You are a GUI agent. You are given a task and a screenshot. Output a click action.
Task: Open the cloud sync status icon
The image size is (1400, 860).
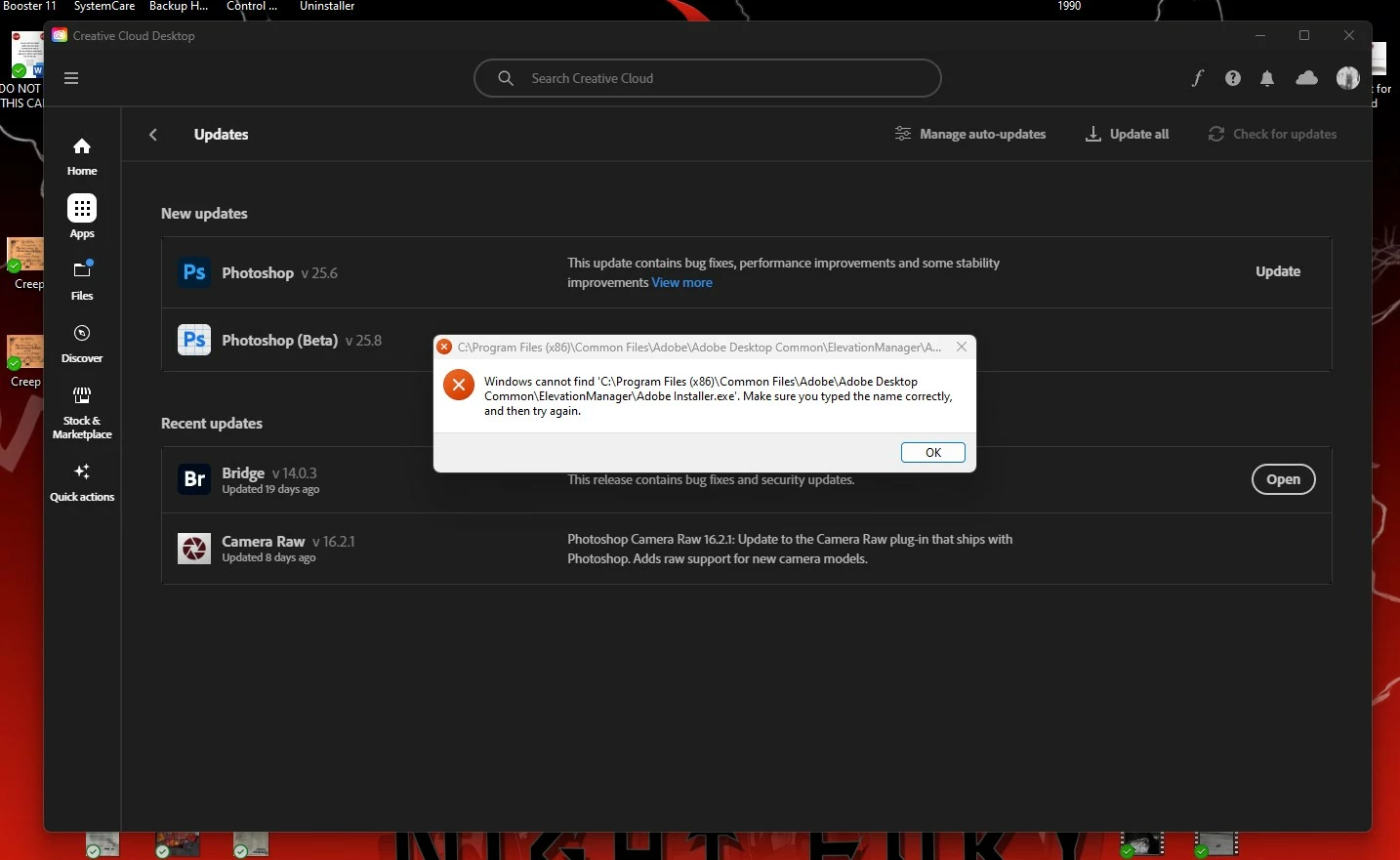coord(1307,78)
